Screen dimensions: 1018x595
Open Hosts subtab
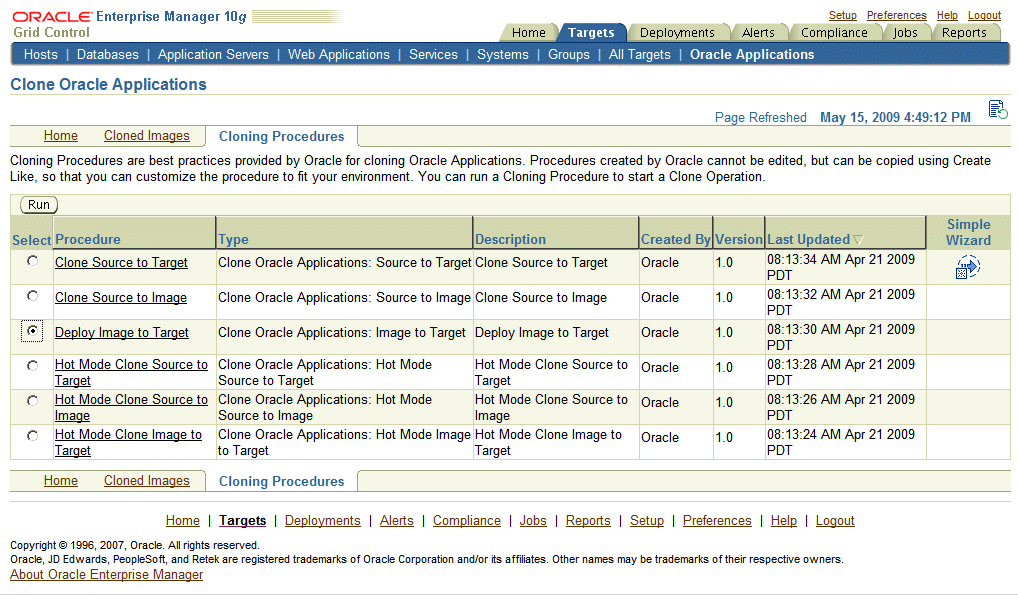pos(41,55)
